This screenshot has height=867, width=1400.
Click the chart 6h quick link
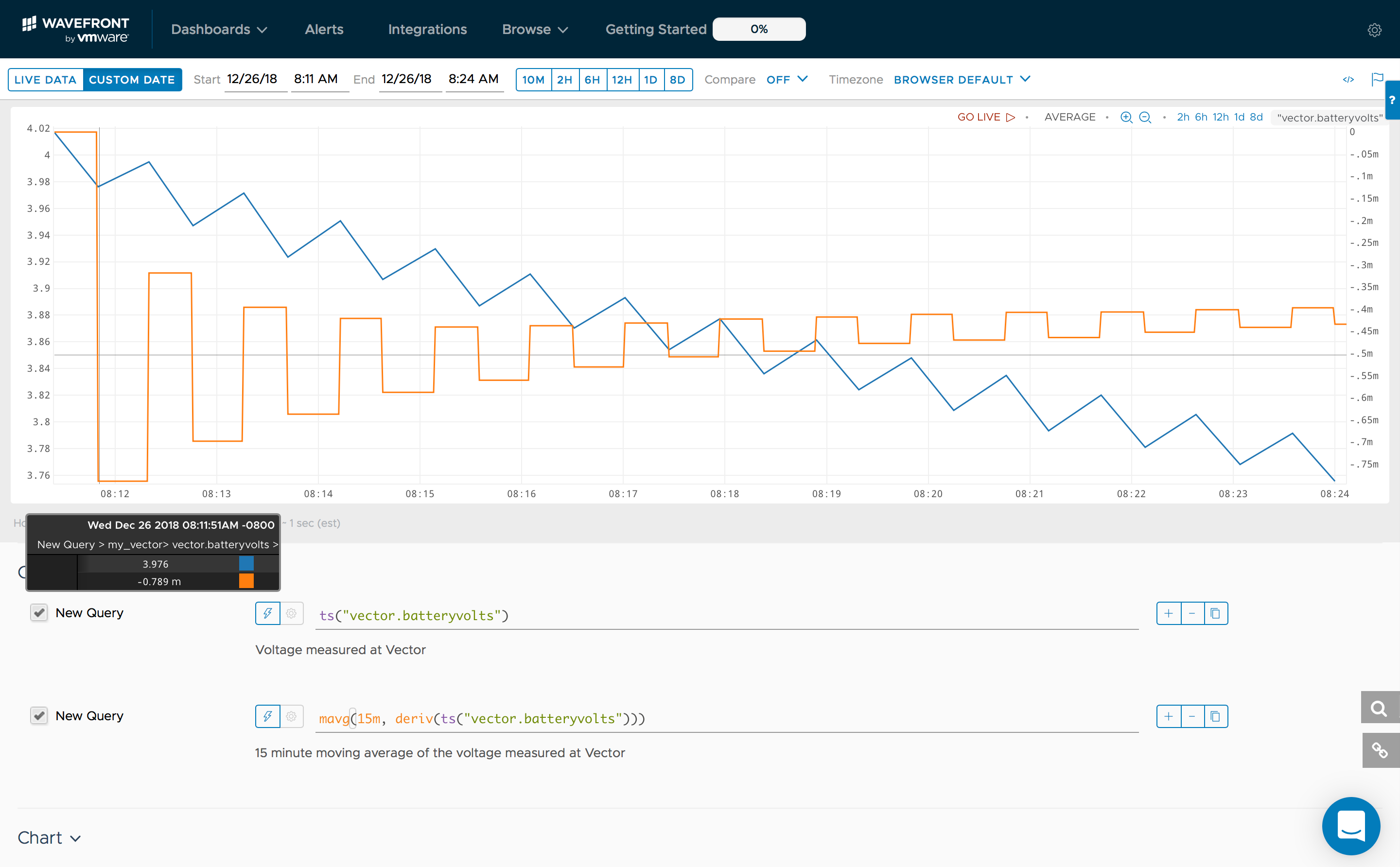coord(1201,117)
